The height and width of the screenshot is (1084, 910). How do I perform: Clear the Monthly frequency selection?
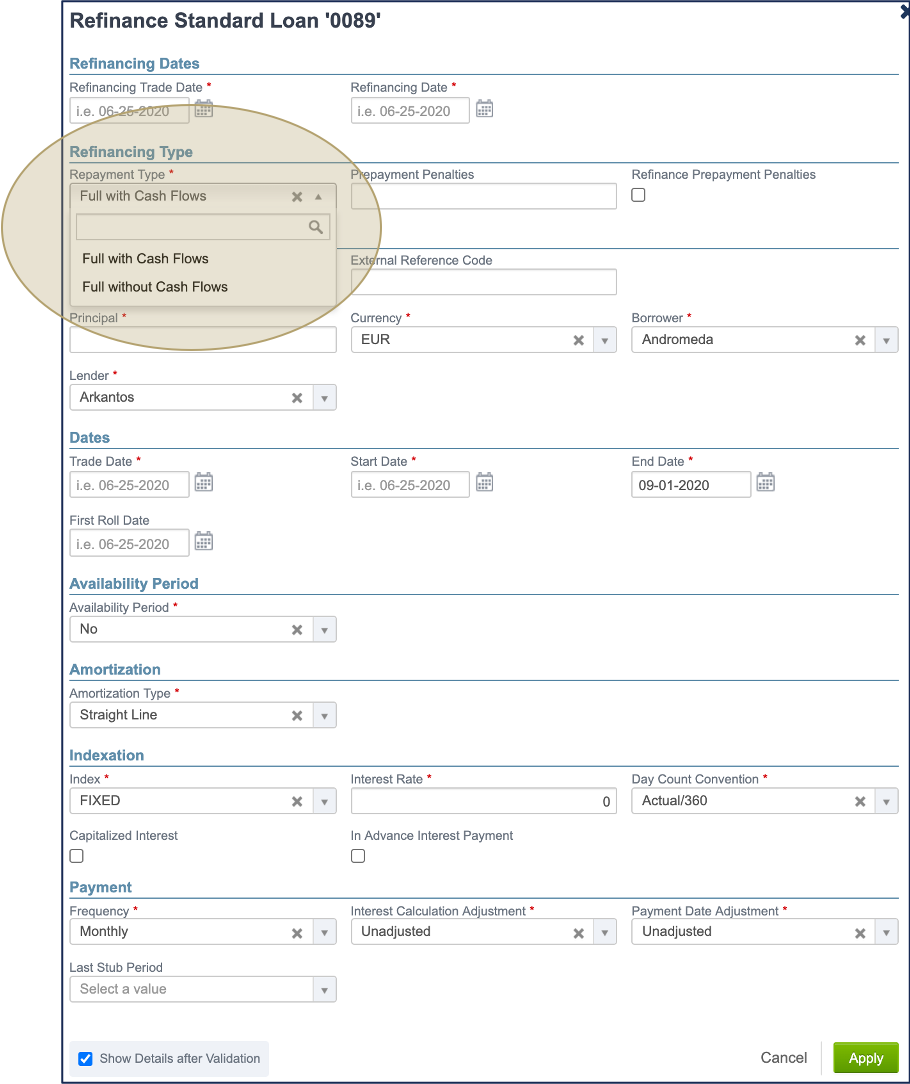coord(297,933)
